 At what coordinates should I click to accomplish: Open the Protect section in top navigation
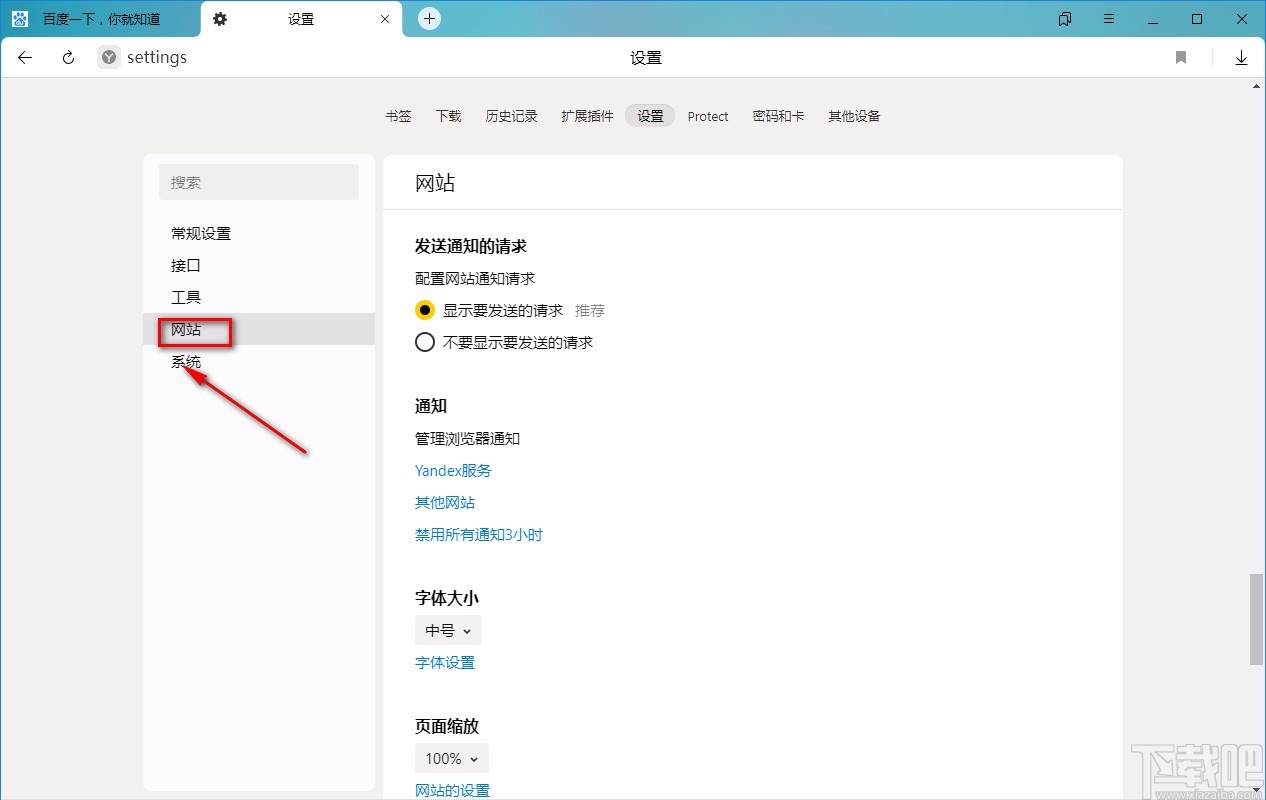[x=708, y=116]
